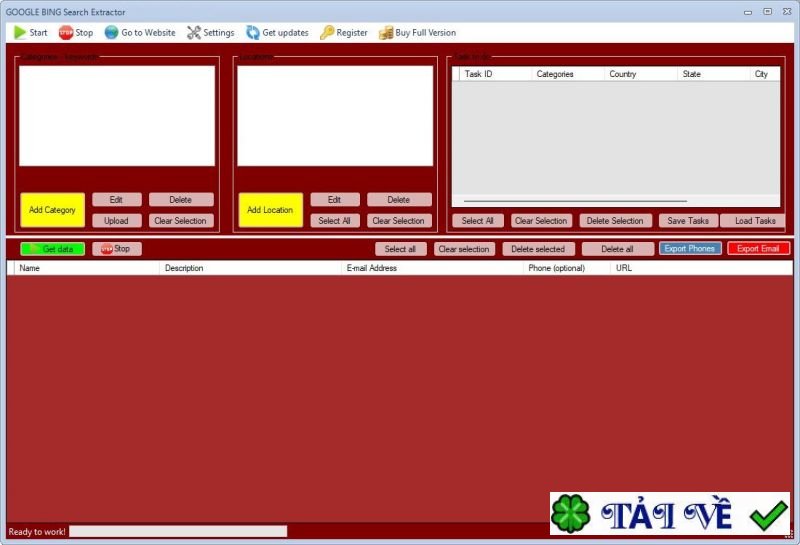This screenshot has height=545, width=800.
Task: Click inside the locations list box
Action: (335, 116)
